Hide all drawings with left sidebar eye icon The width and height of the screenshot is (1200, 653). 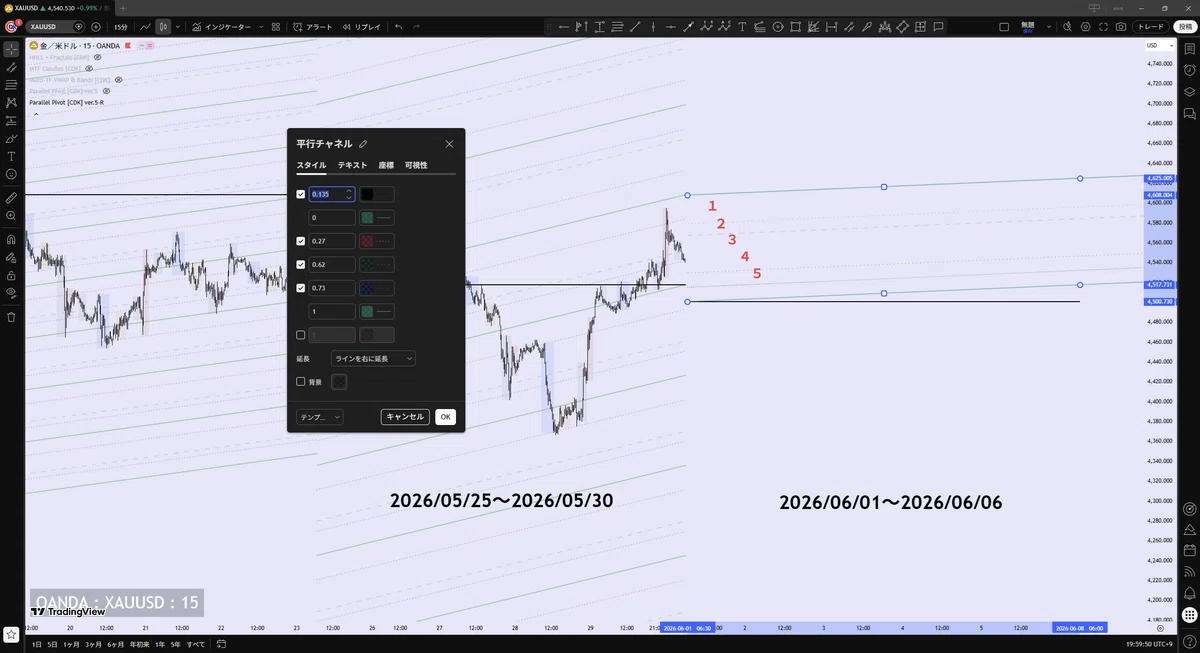tap(11, 293)
